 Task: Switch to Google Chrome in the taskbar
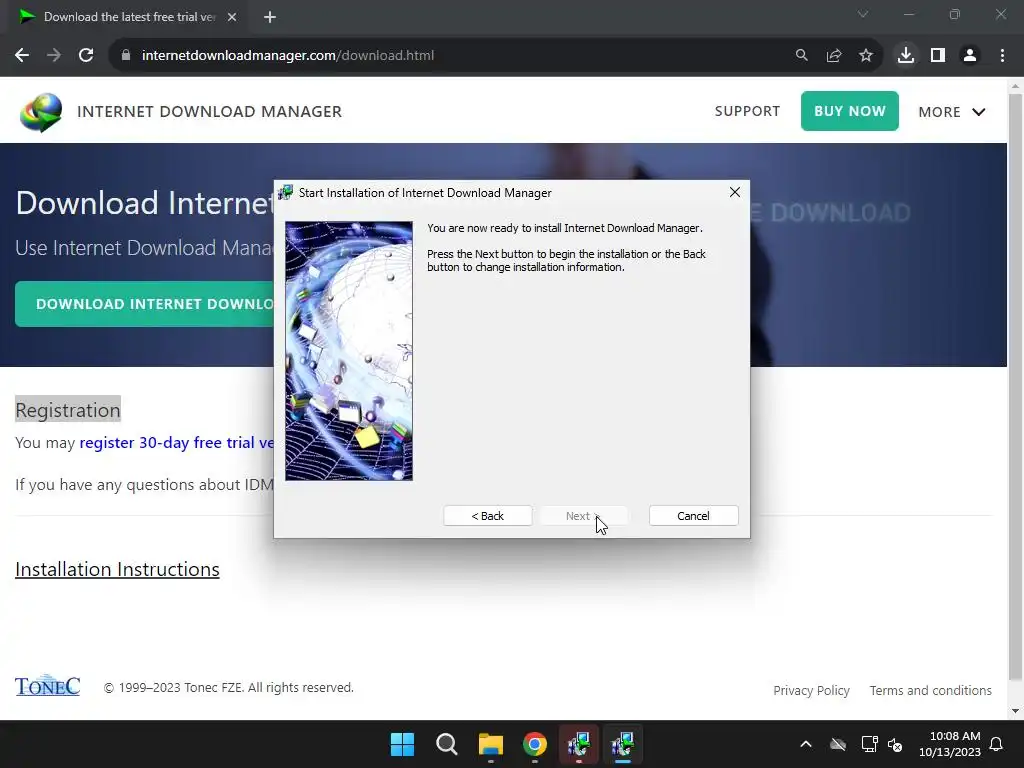tap(535, 744)
